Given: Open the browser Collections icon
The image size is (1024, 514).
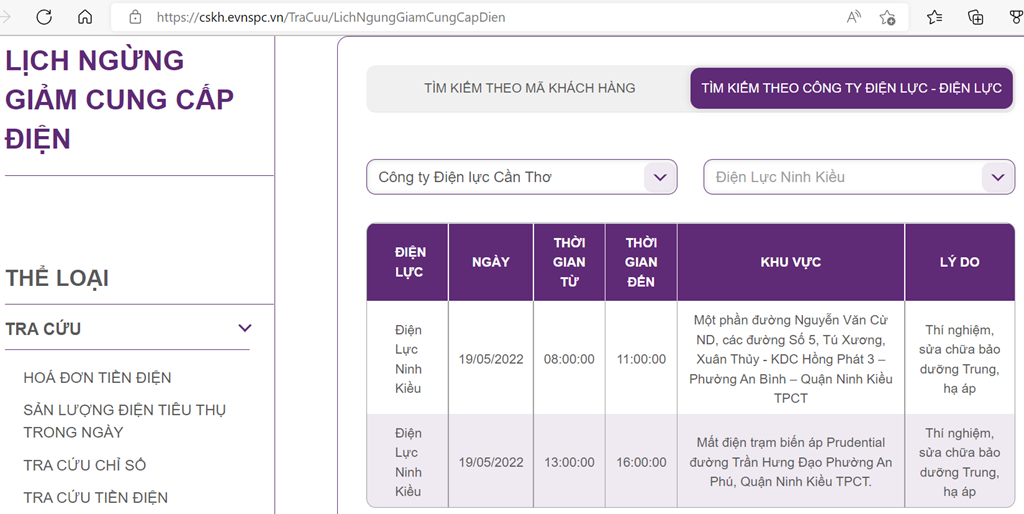Looking at the screenshot, I should pos(975,17).
